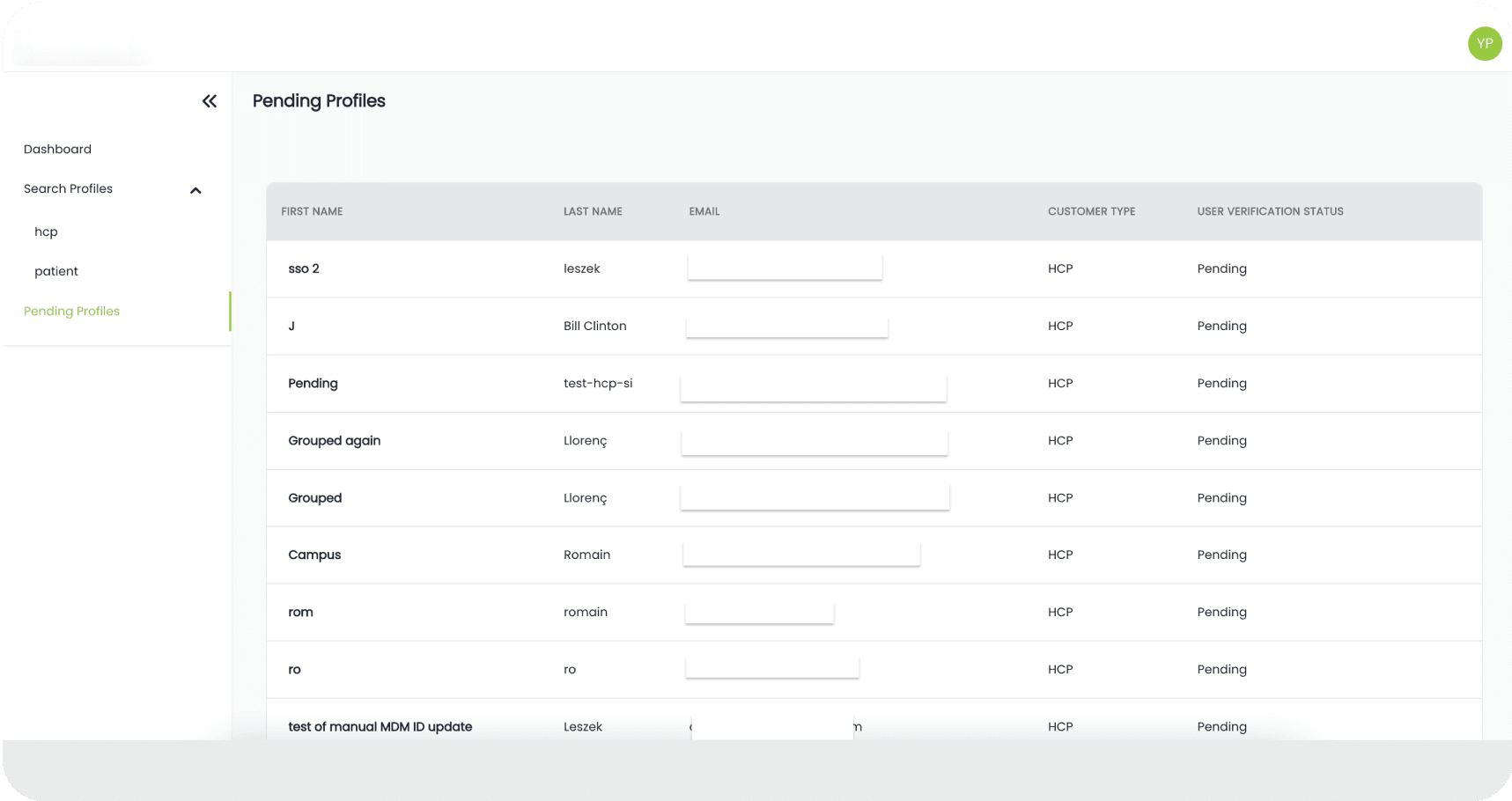Select the Grouped again profile entry

pos(334,440)
